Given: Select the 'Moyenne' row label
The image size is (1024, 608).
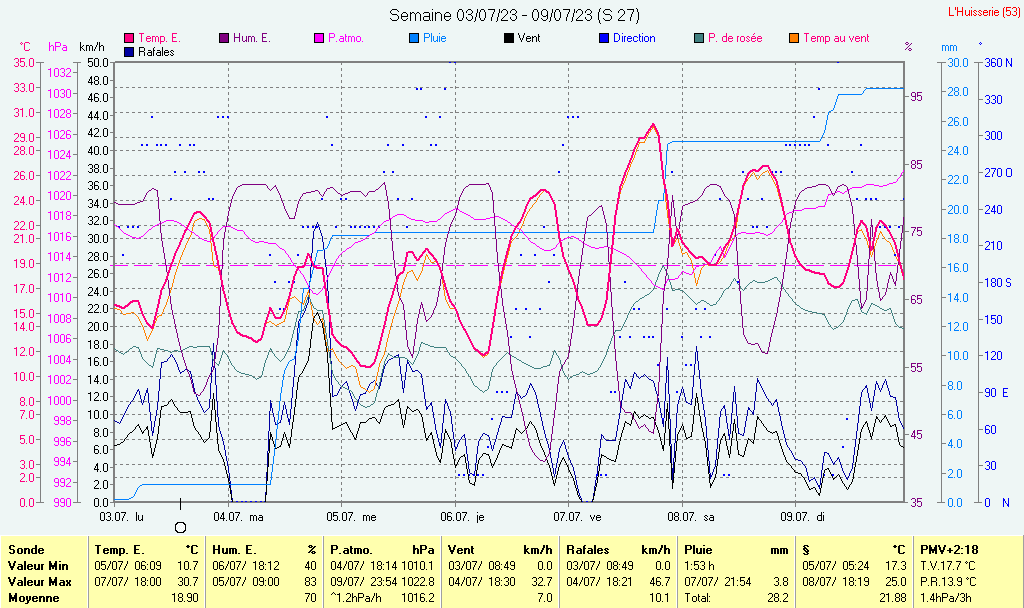Looking at the screenshot, I should tap(33, 598).
